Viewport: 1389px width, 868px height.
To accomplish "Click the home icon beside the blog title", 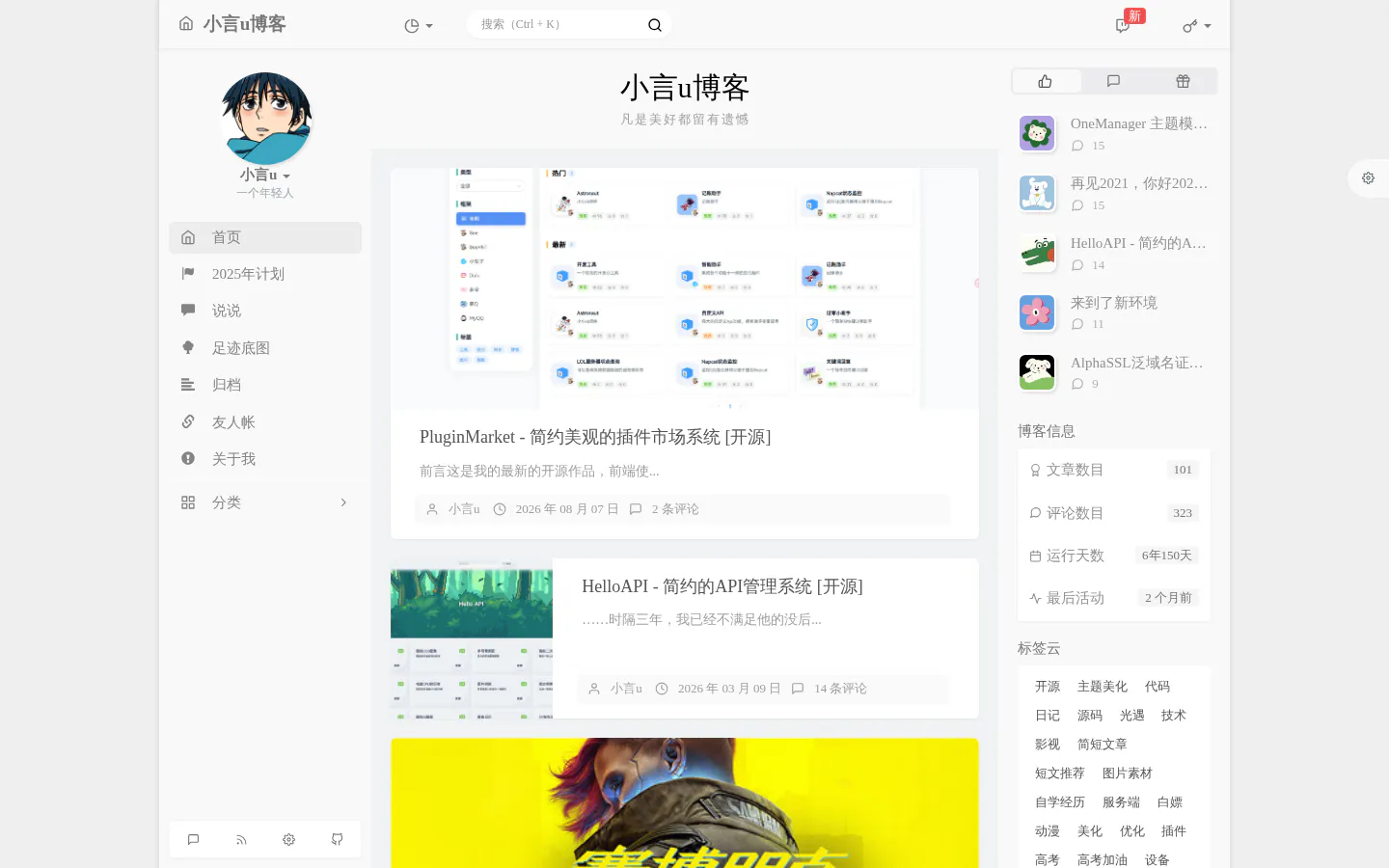I will point(186,24).
